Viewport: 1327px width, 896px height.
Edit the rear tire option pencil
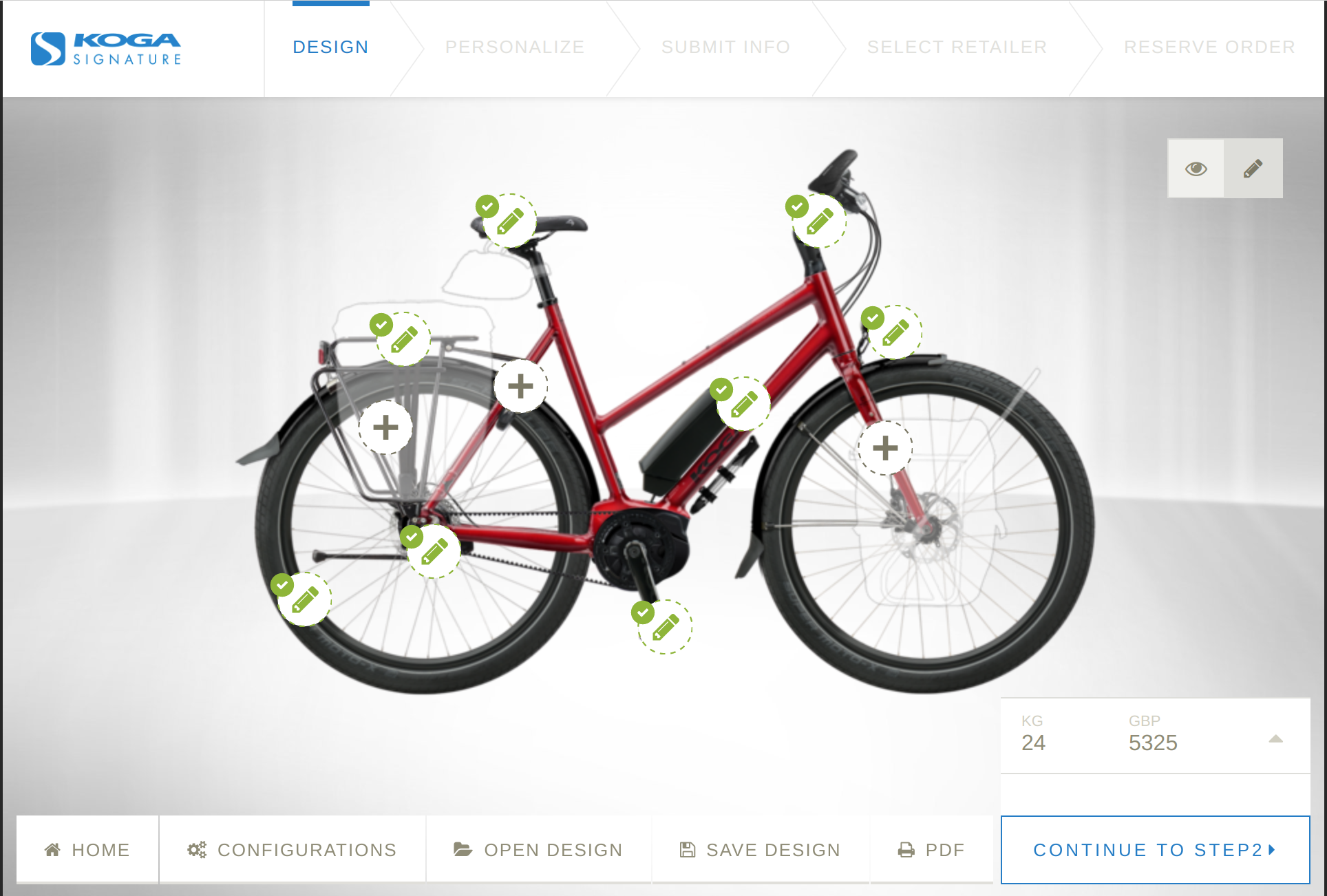click(305, 599)
